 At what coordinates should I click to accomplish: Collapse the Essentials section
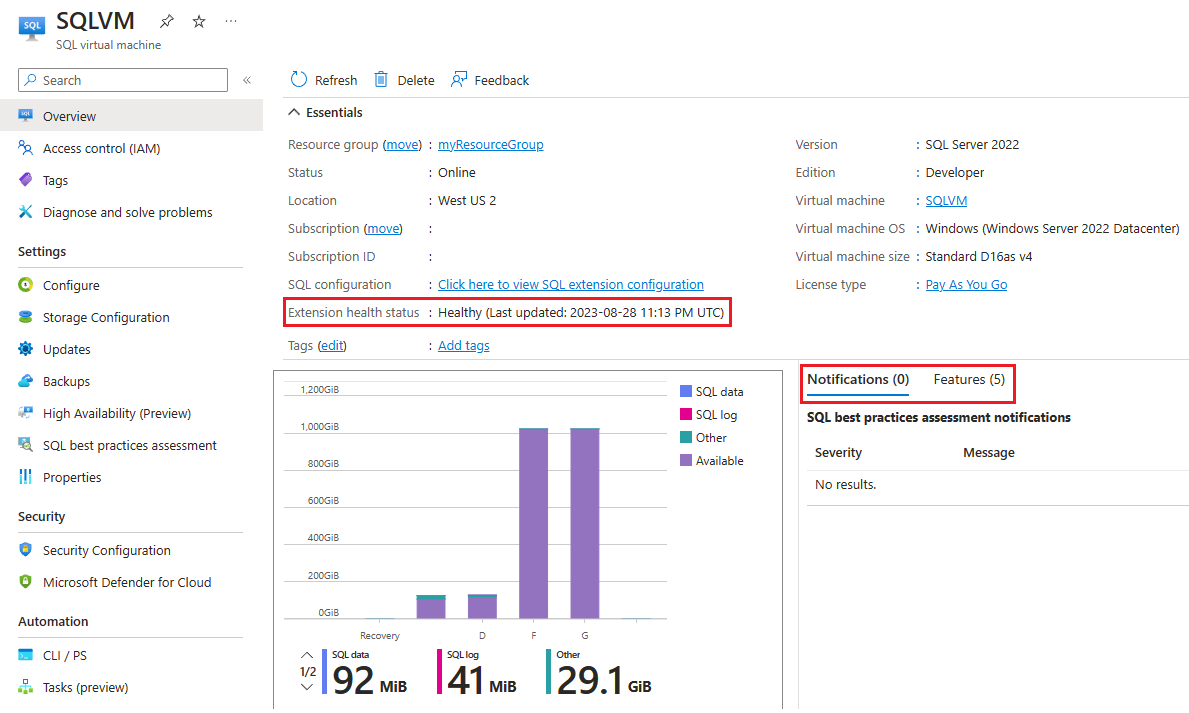[294, 113]
